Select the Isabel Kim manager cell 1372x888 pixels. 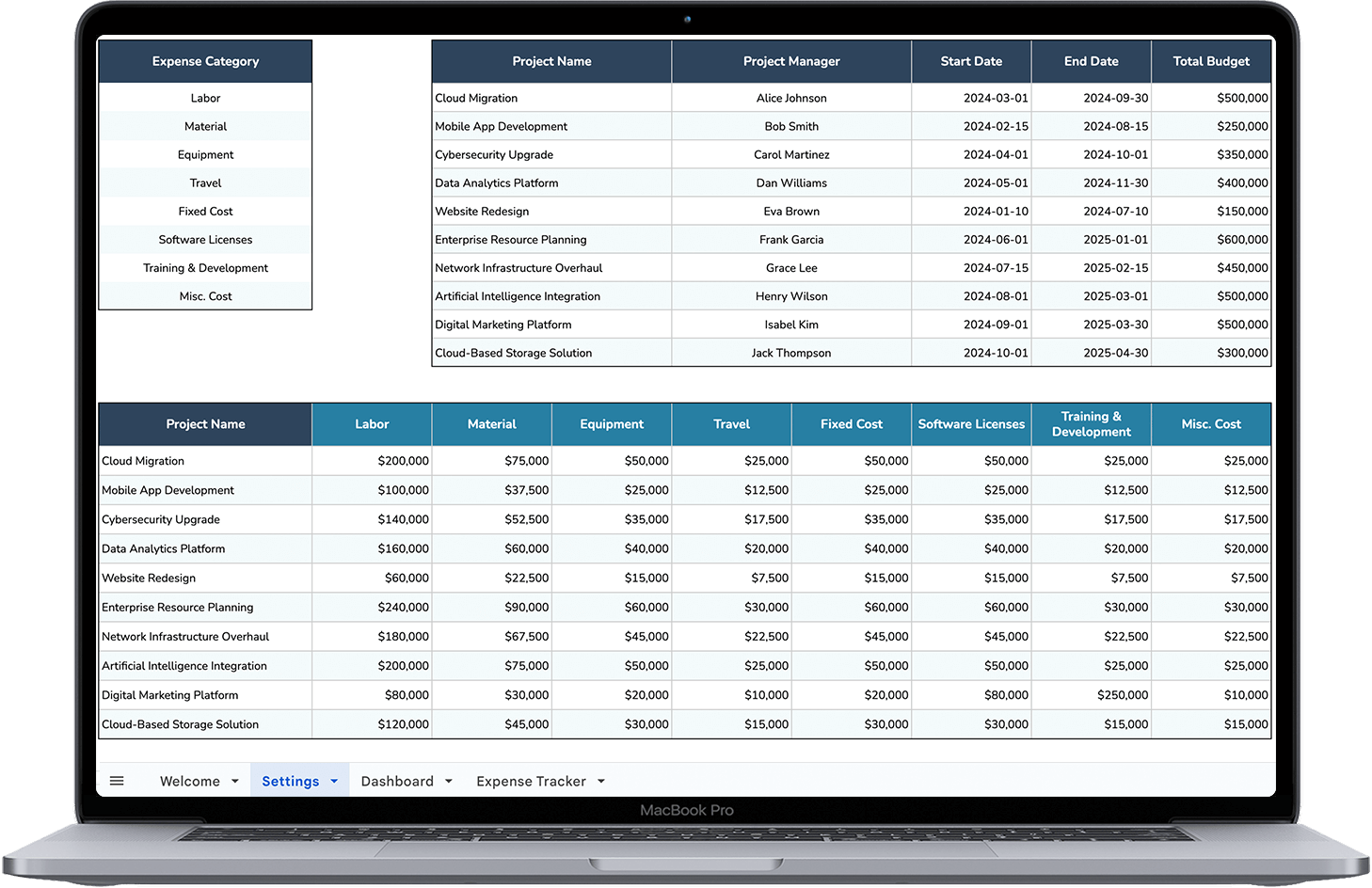[x=791, y=325]
